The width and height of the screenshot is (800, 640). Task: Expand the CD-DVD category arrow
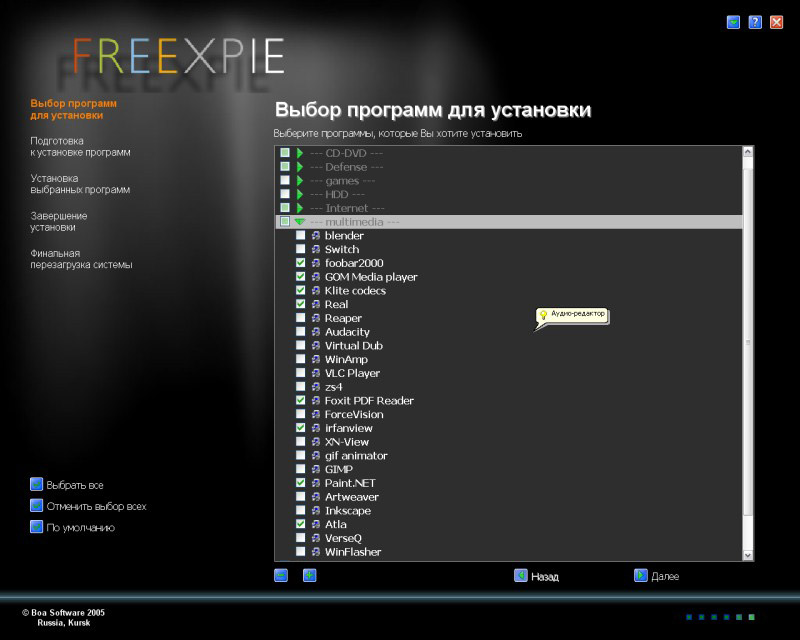(x=300, y=153)
